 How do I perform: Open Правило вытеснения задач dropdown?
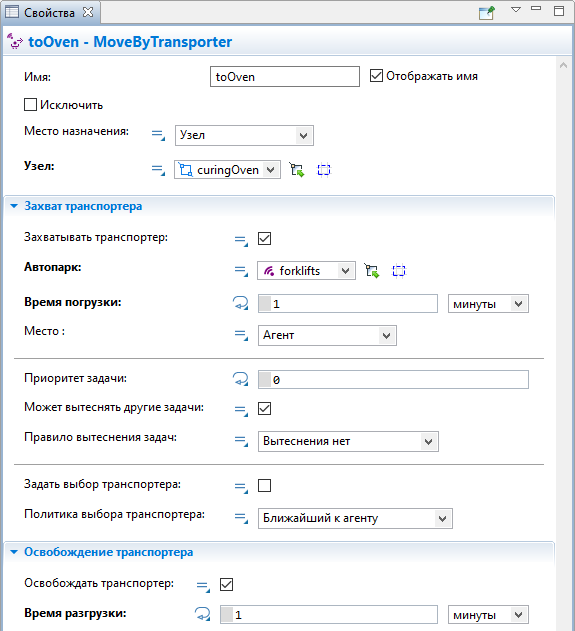click(x=348, y=441)
